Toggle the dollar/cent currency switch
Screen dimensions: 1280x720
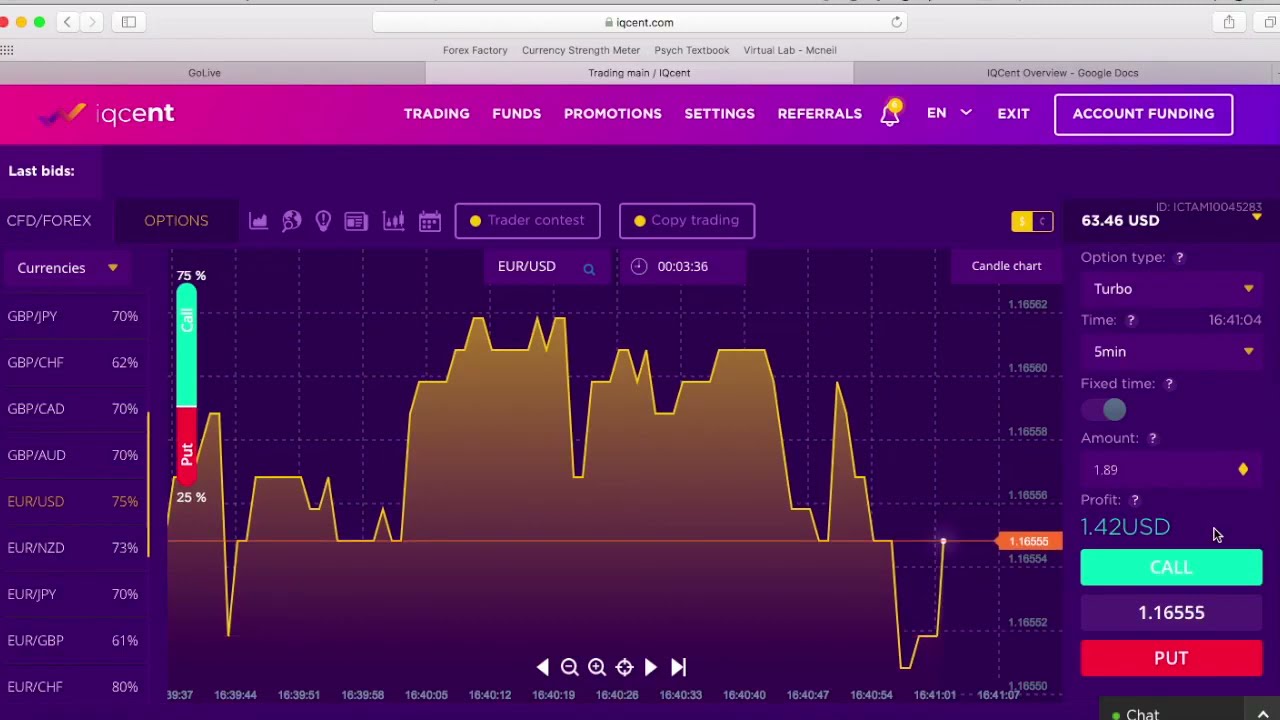point(1032,221)
